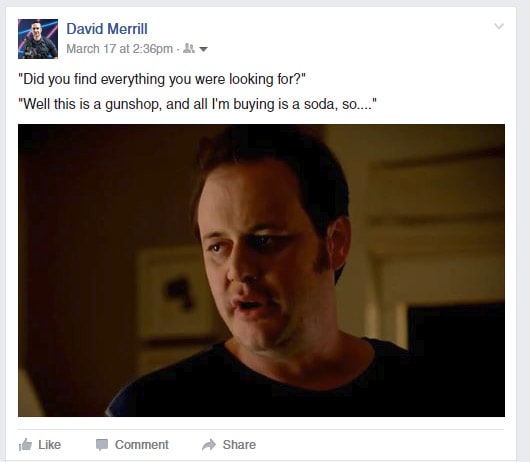The height and width of the screenshot is (462, 530).
Task: Click the framed picture in photo background
Action: (x=176, y=293)
